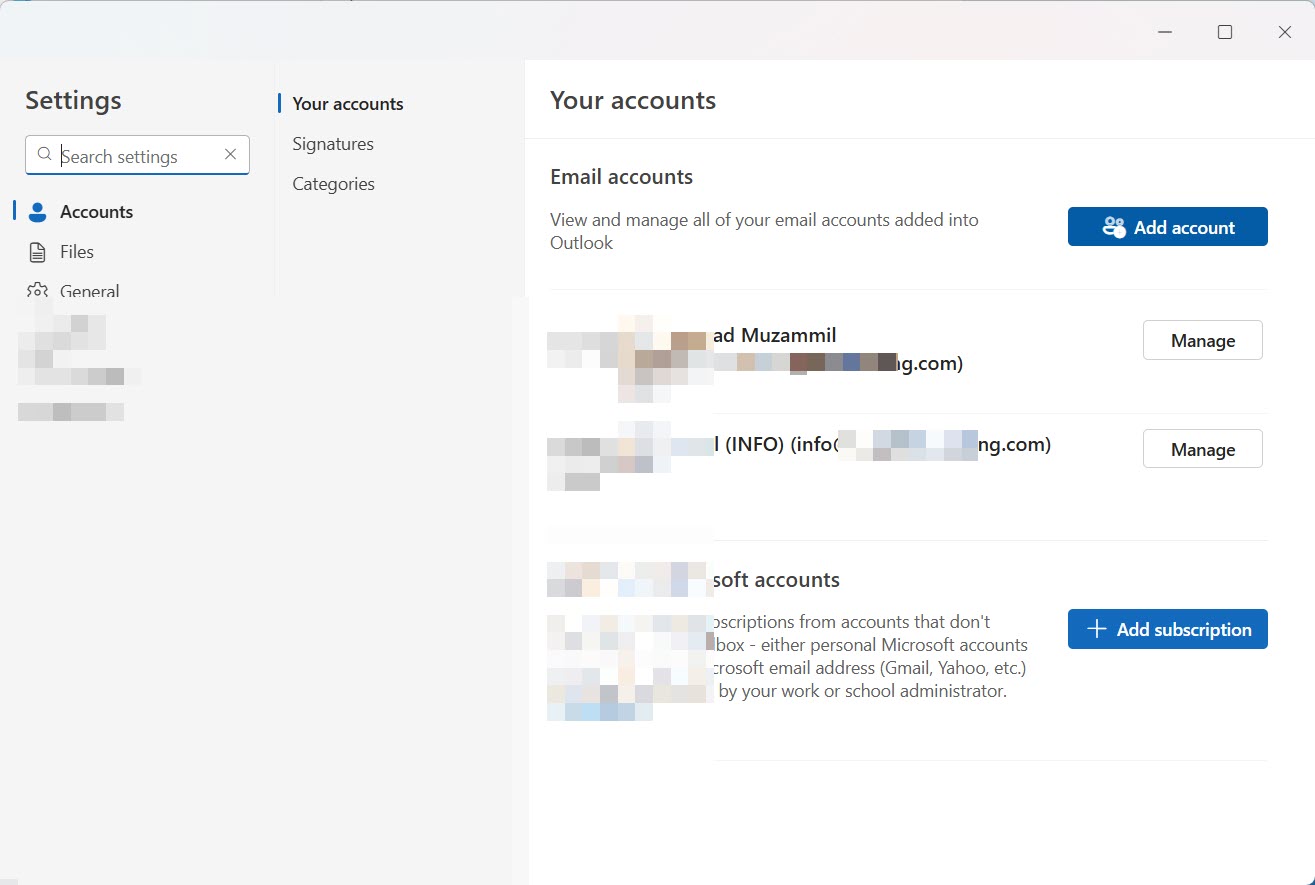Clear the search box via the X icon

(x=230, y=155)
